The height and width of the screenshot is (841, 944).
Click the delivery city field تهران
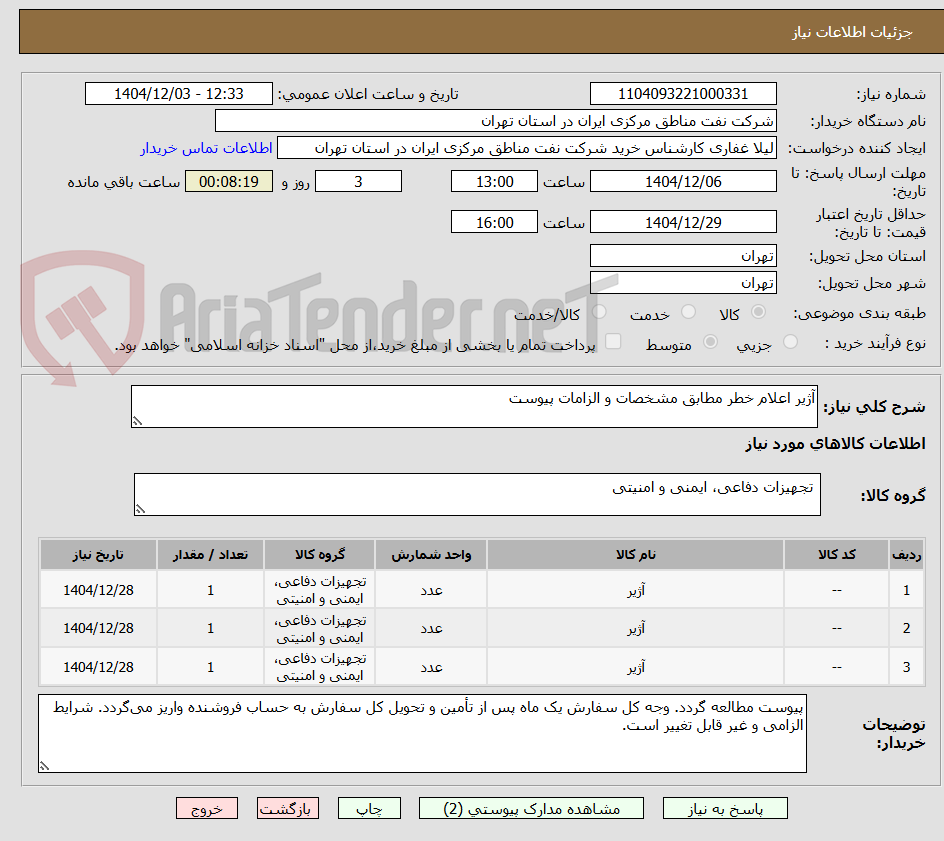683,283
